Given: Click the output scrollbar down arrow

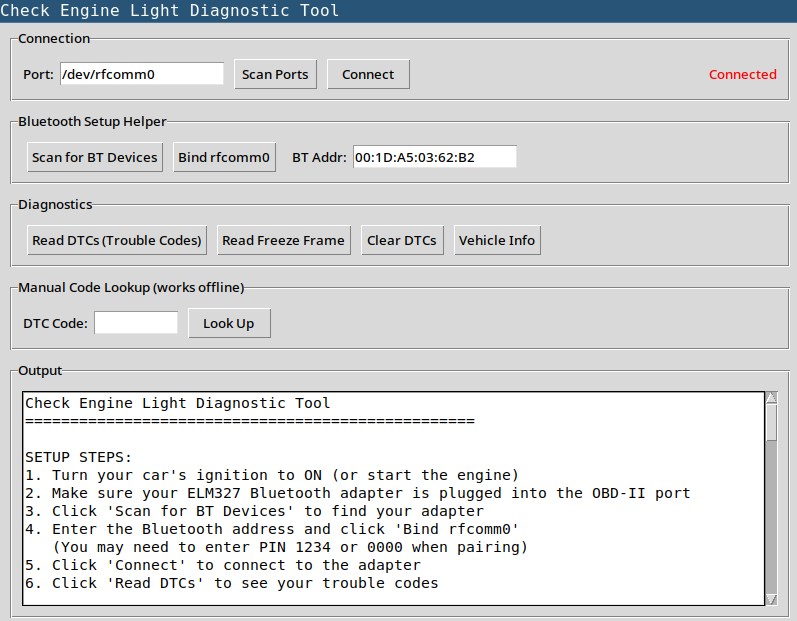Looking at the screenshot, I should click(x=771, y=599).
